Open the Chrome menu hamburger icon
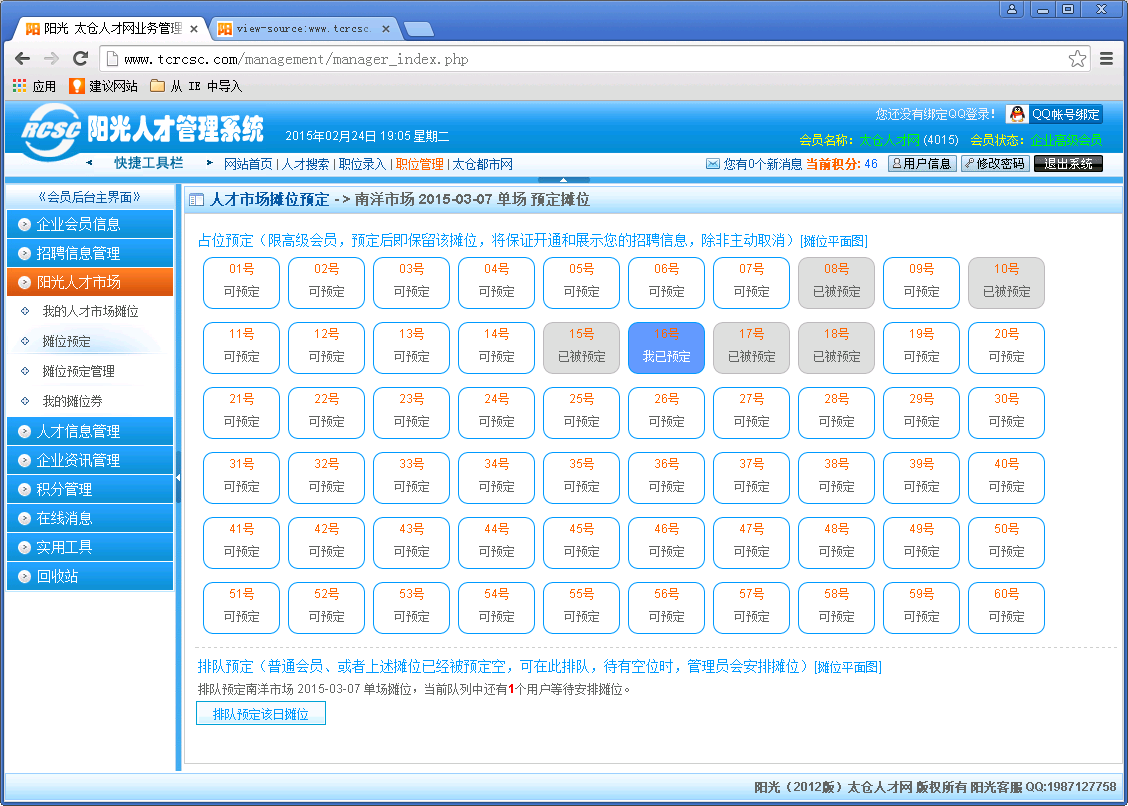Viewport: 1128px width, 806px height. click(x=1107, y=59)
